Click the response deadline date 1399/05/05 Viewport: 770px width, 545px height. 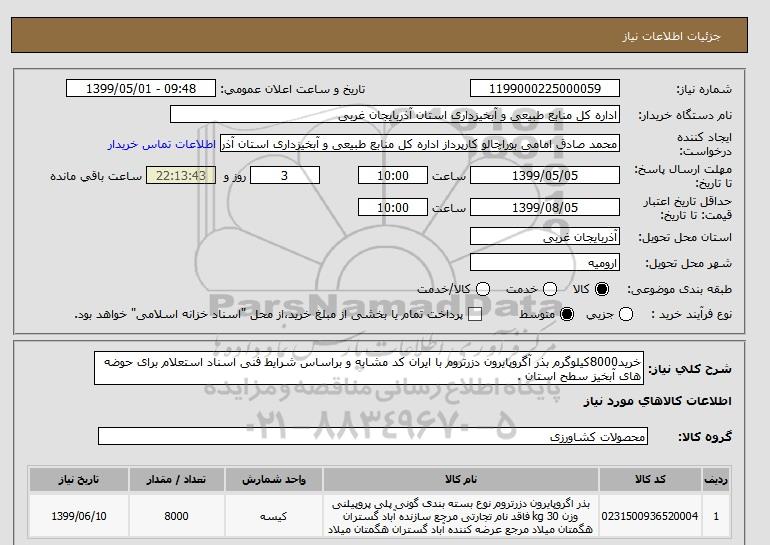[x=545, y=176]
